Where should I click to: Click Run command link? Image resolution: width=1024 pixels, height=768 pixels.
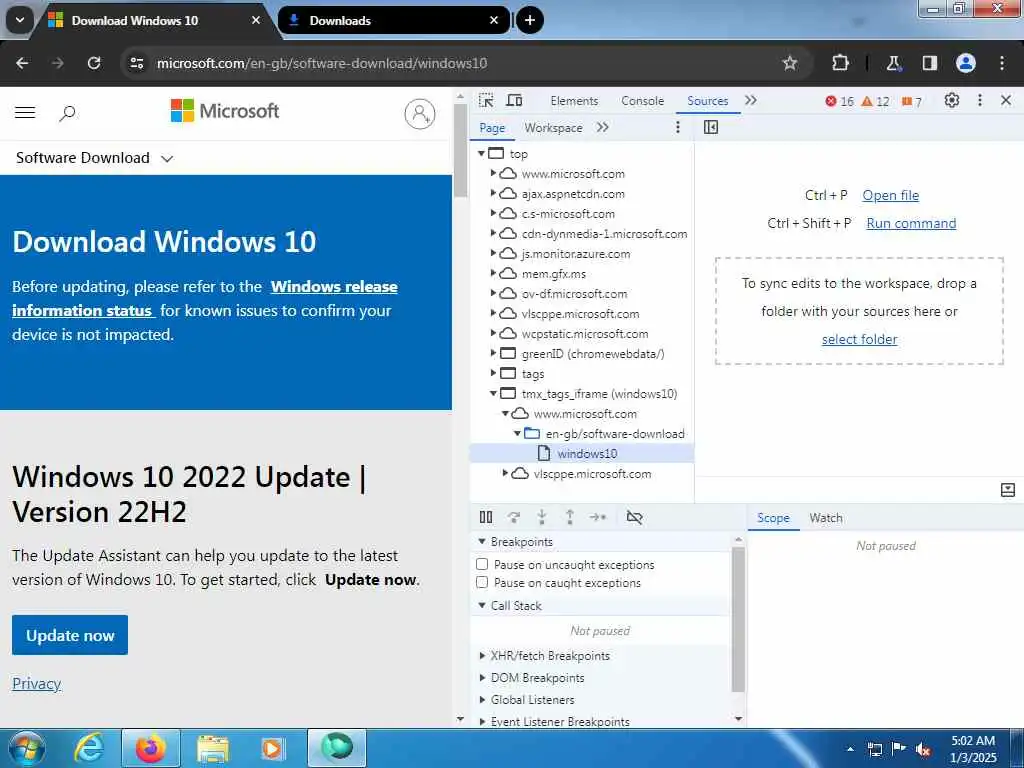point(911,223)
